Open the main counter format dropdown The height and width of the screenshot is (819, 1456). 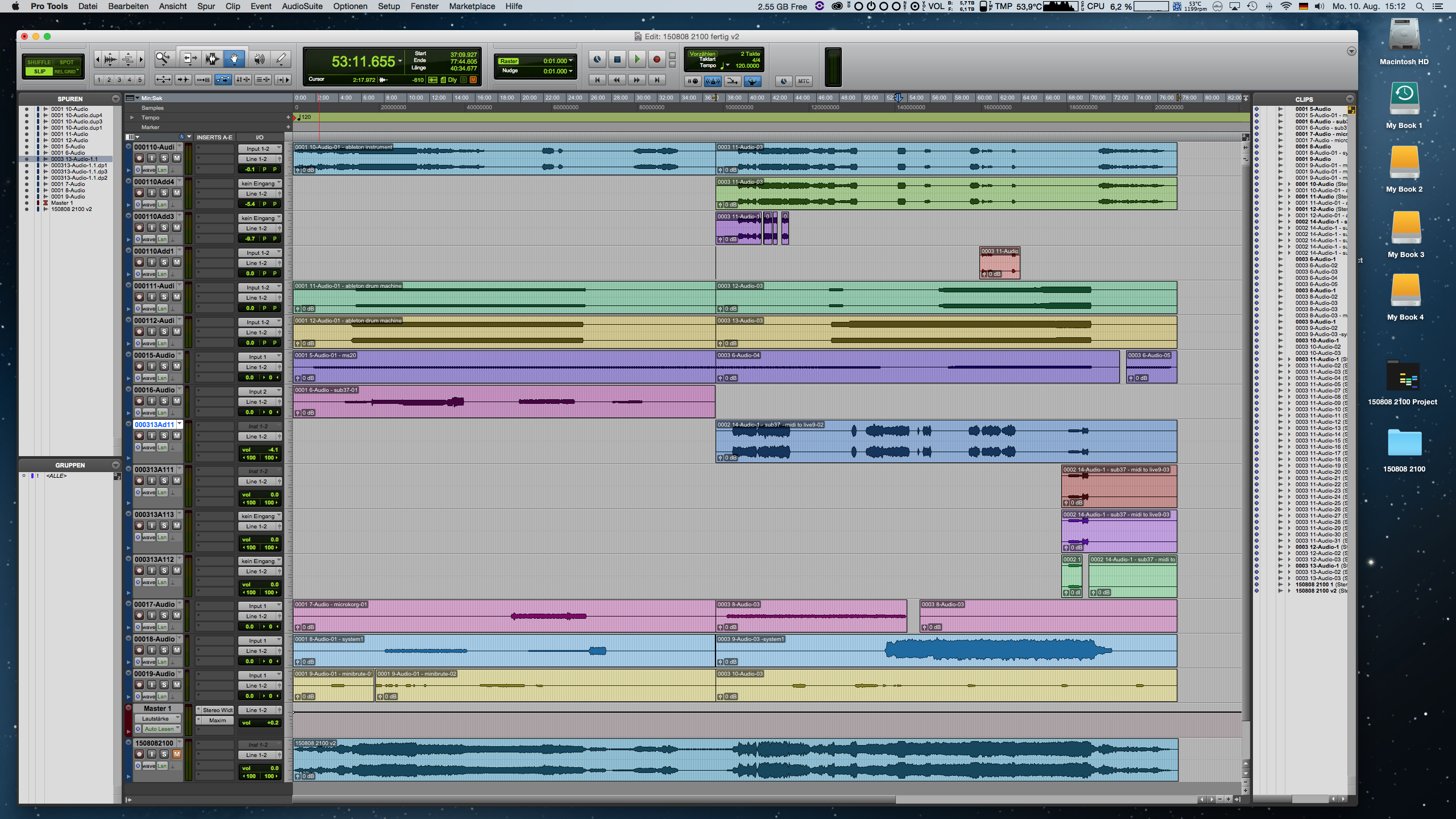pyautogui.click(x=400, y=61)
